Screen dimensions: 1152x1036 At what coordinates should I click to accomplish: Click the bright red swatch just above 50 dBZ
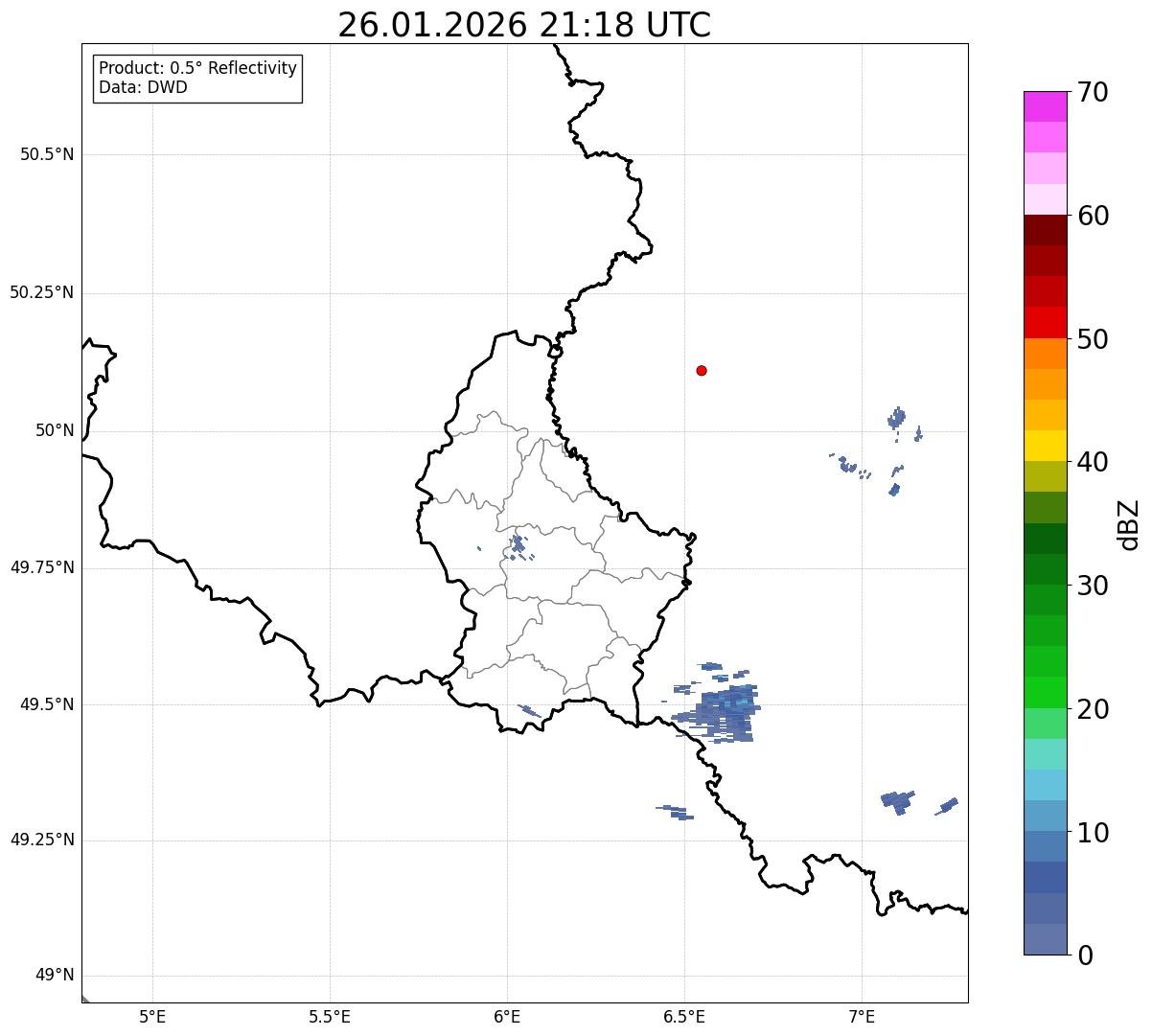pyautogui.click(x=1046, y=322)
